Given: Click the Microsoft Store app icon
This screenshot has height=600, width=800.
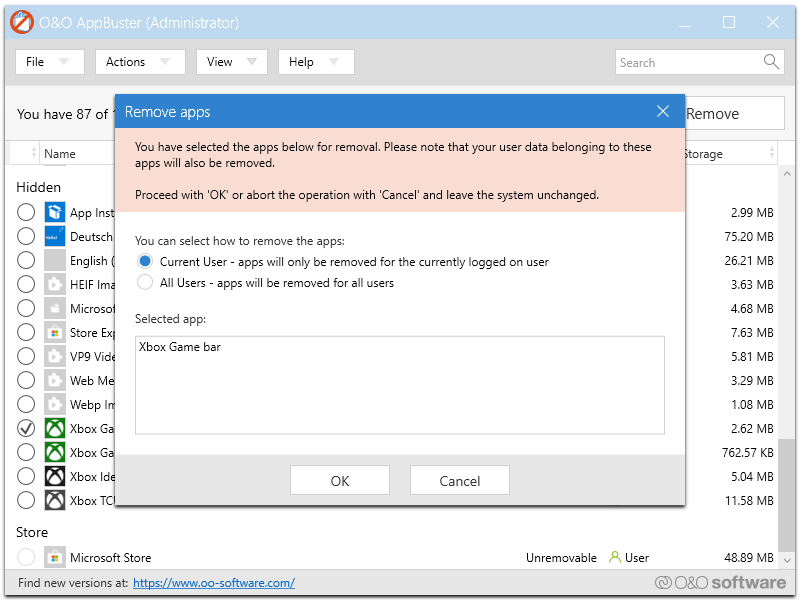Looking at the screenshot, I should point(55,557).
